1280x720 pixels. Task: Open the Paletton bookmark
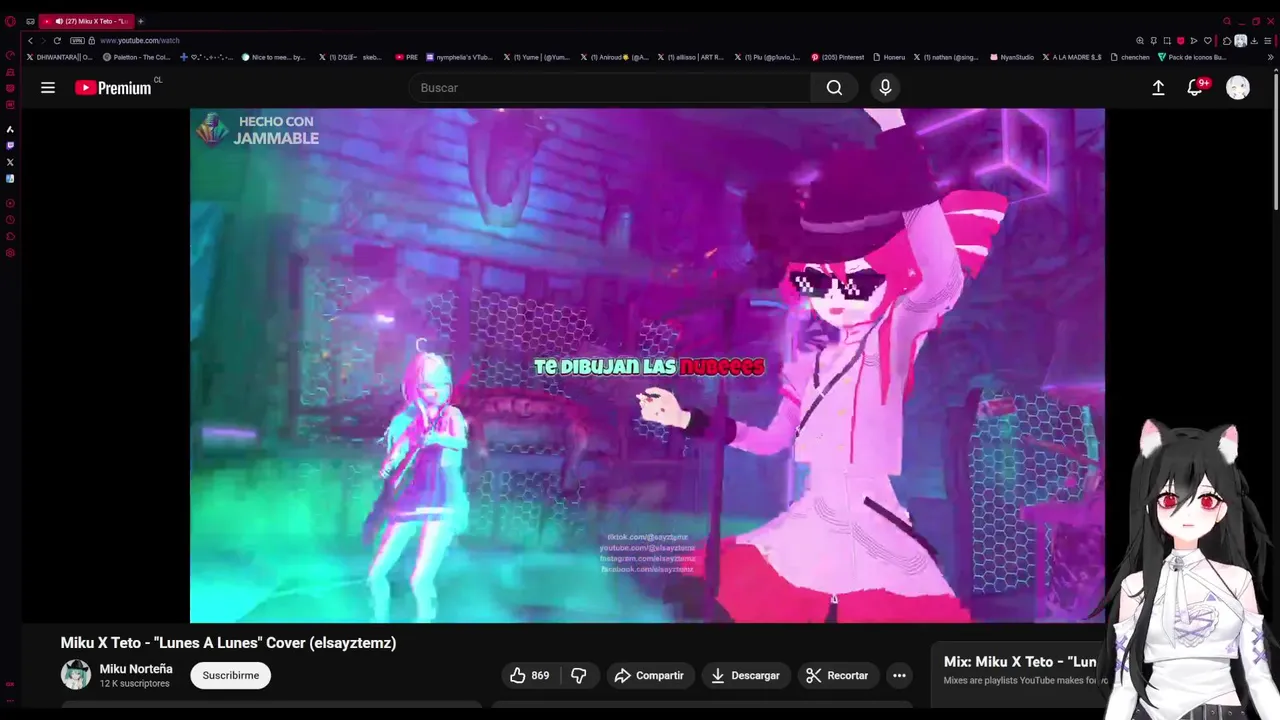pyautogui.click(x=137, y=57)
